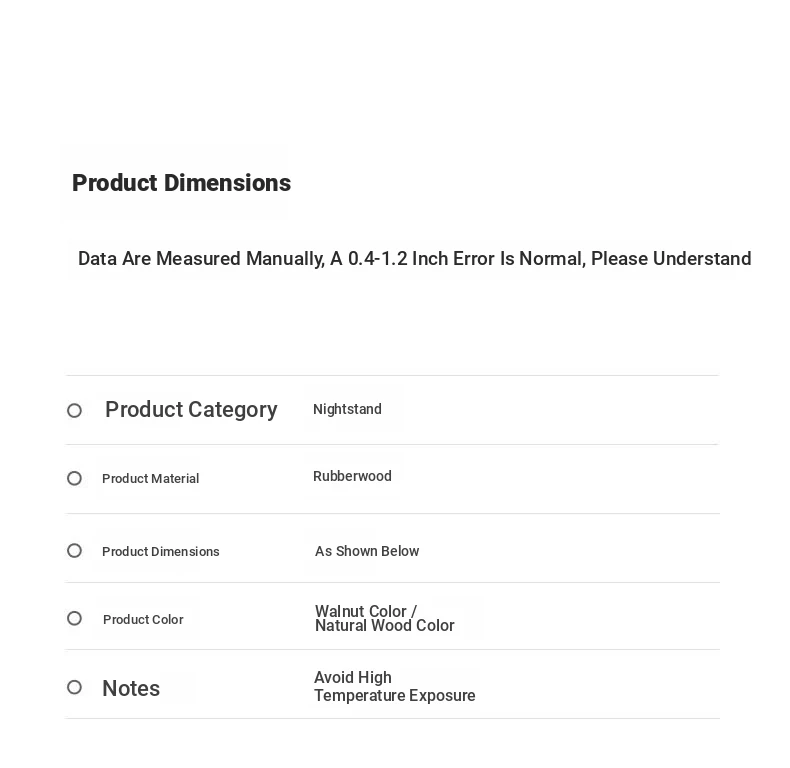Click the Rubberwood material value
Image resolution: width=790 pixels, height=768 pixels.
[x=352, y=476]
